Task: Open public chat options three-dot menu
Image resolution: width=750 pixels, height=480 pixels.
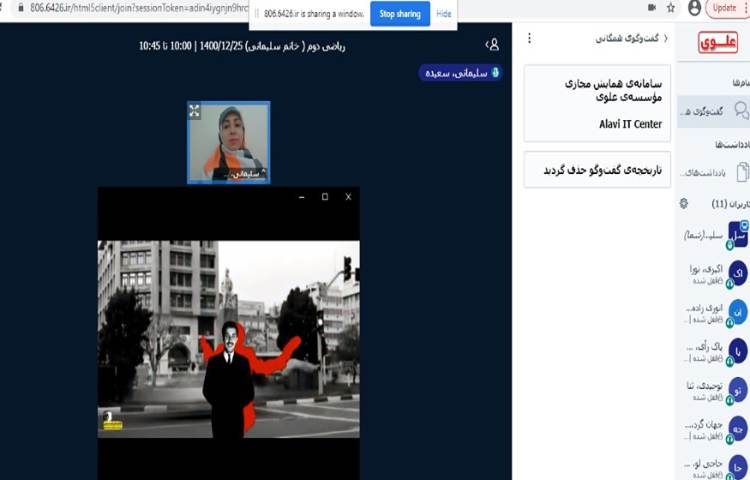Action: (530, 38)
